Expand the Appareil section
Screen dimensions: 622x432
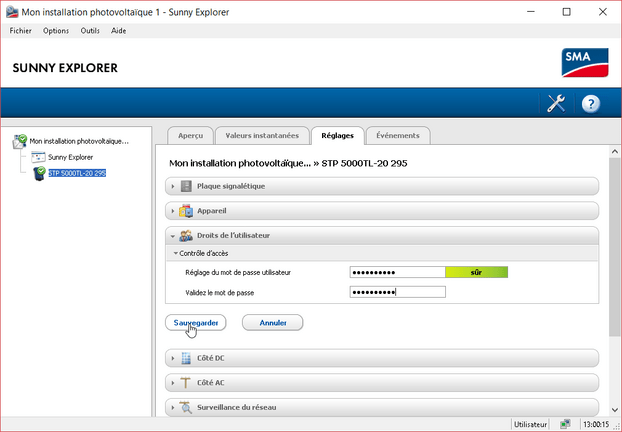(x=173, y=211)
